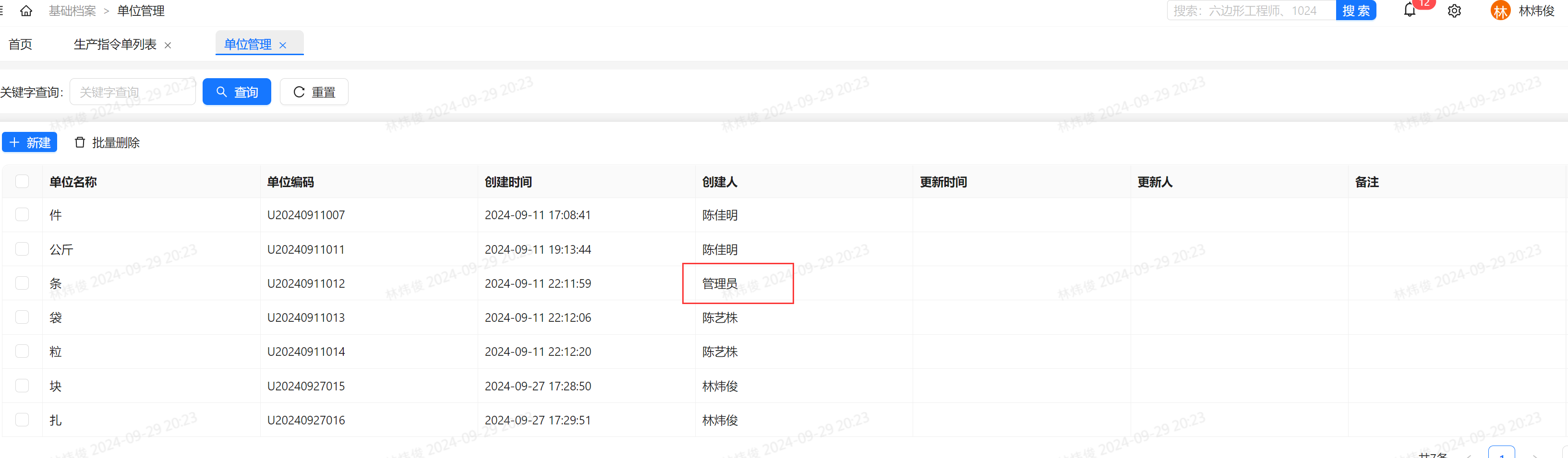Click the orange user avatar 林
This screenshot has width=1568, height=458.
1500,11
